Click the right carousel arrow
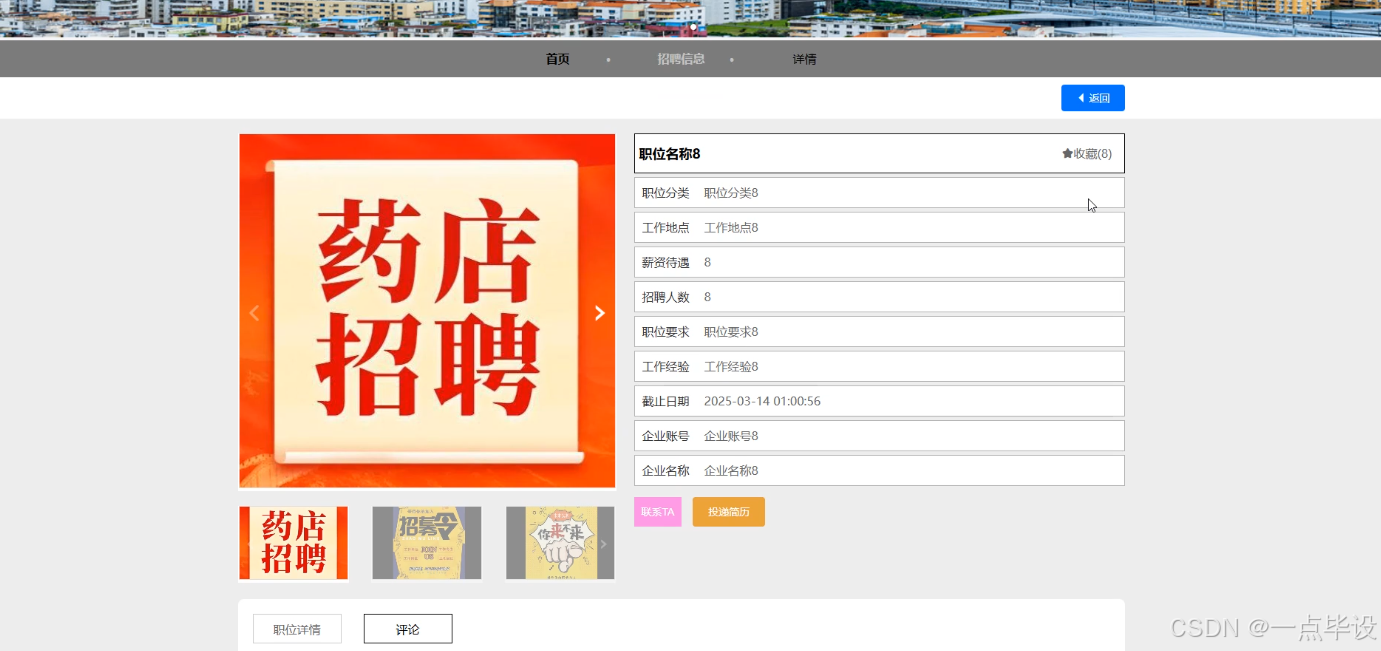1381x651 pixels. [x=599, y=312]
